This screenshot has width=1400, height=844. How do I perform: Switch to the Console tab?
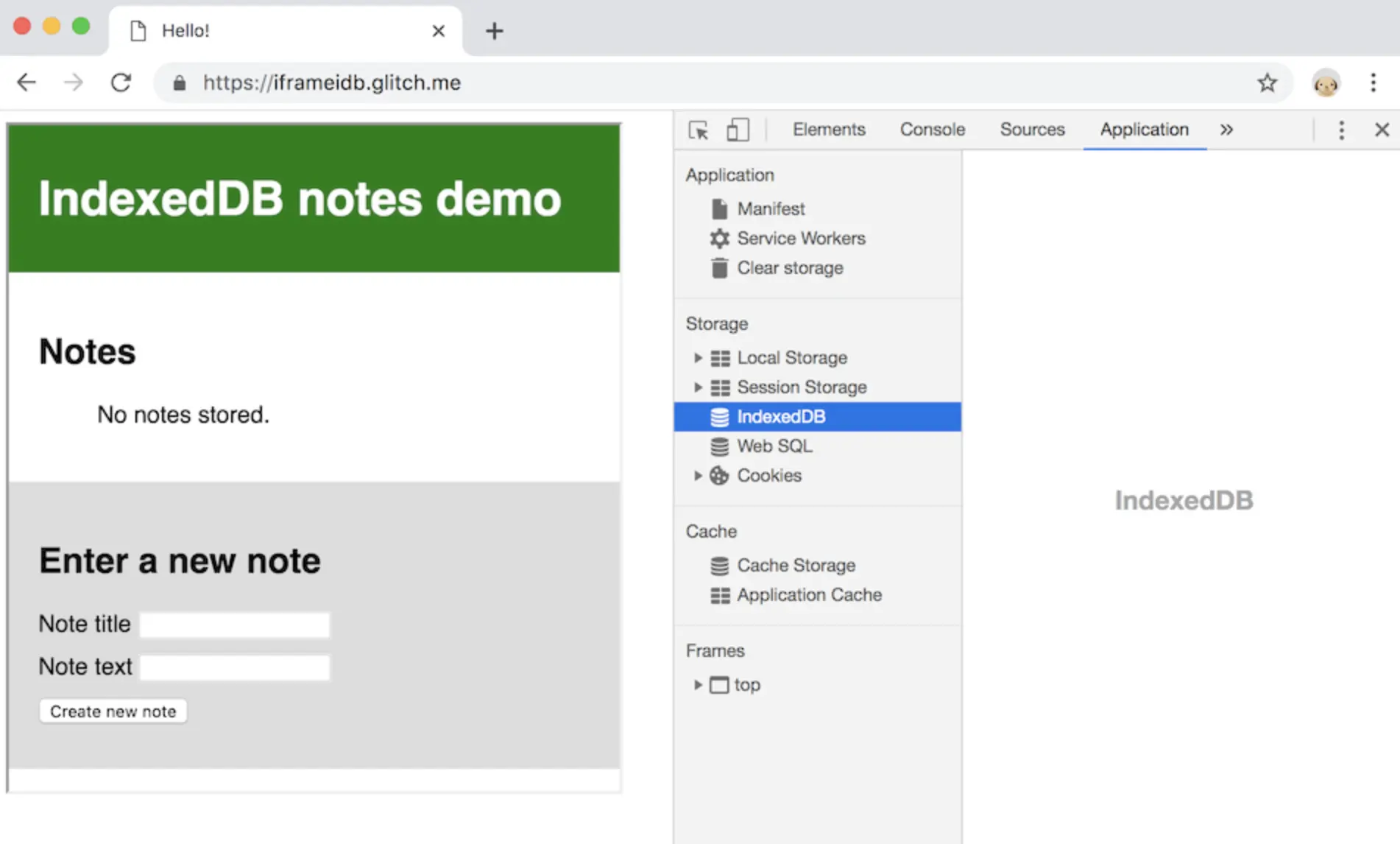(933, 130)
